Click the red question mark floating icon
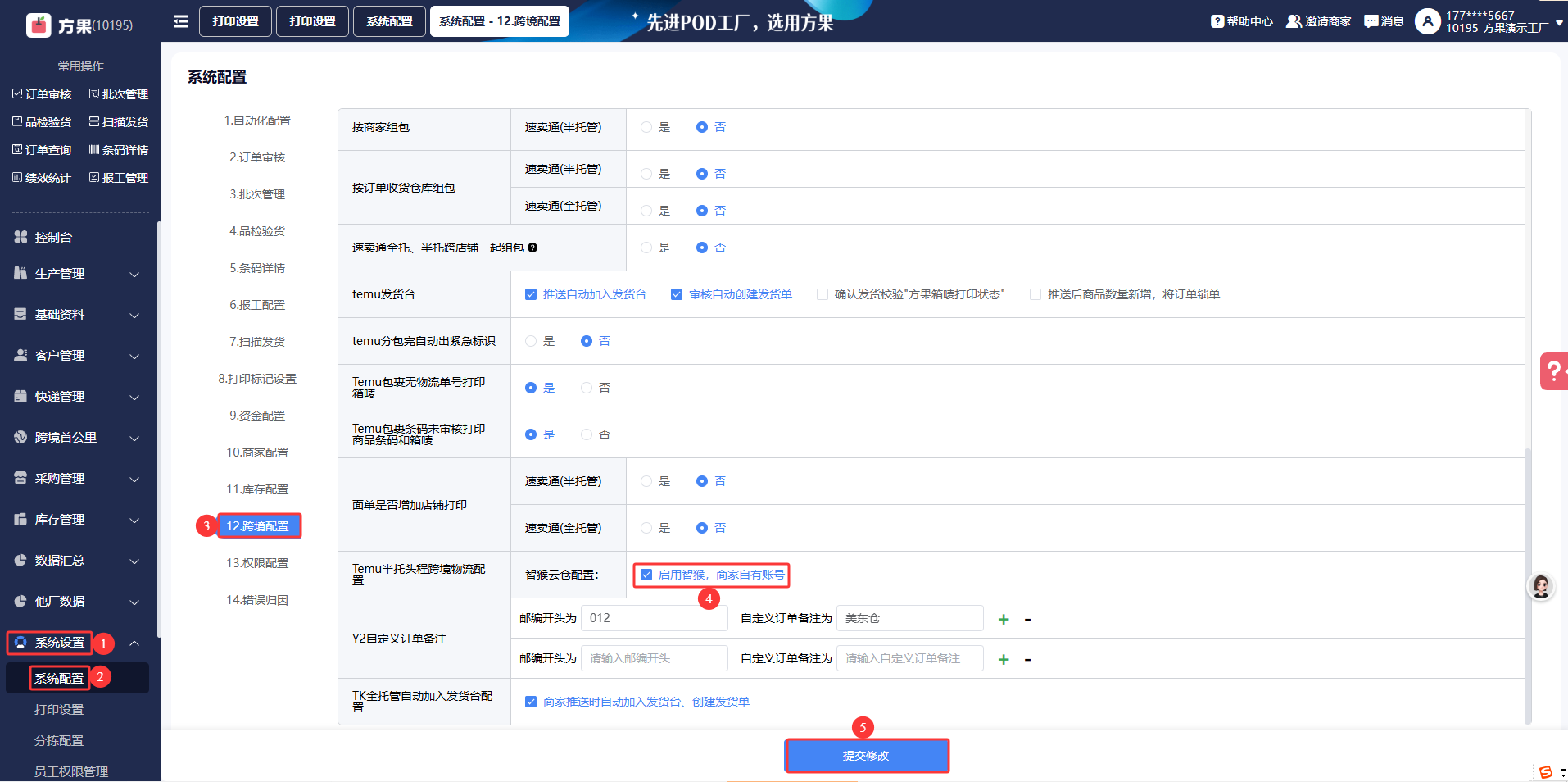This screenshot has height=782, width=1568. tap(1553, 371)
